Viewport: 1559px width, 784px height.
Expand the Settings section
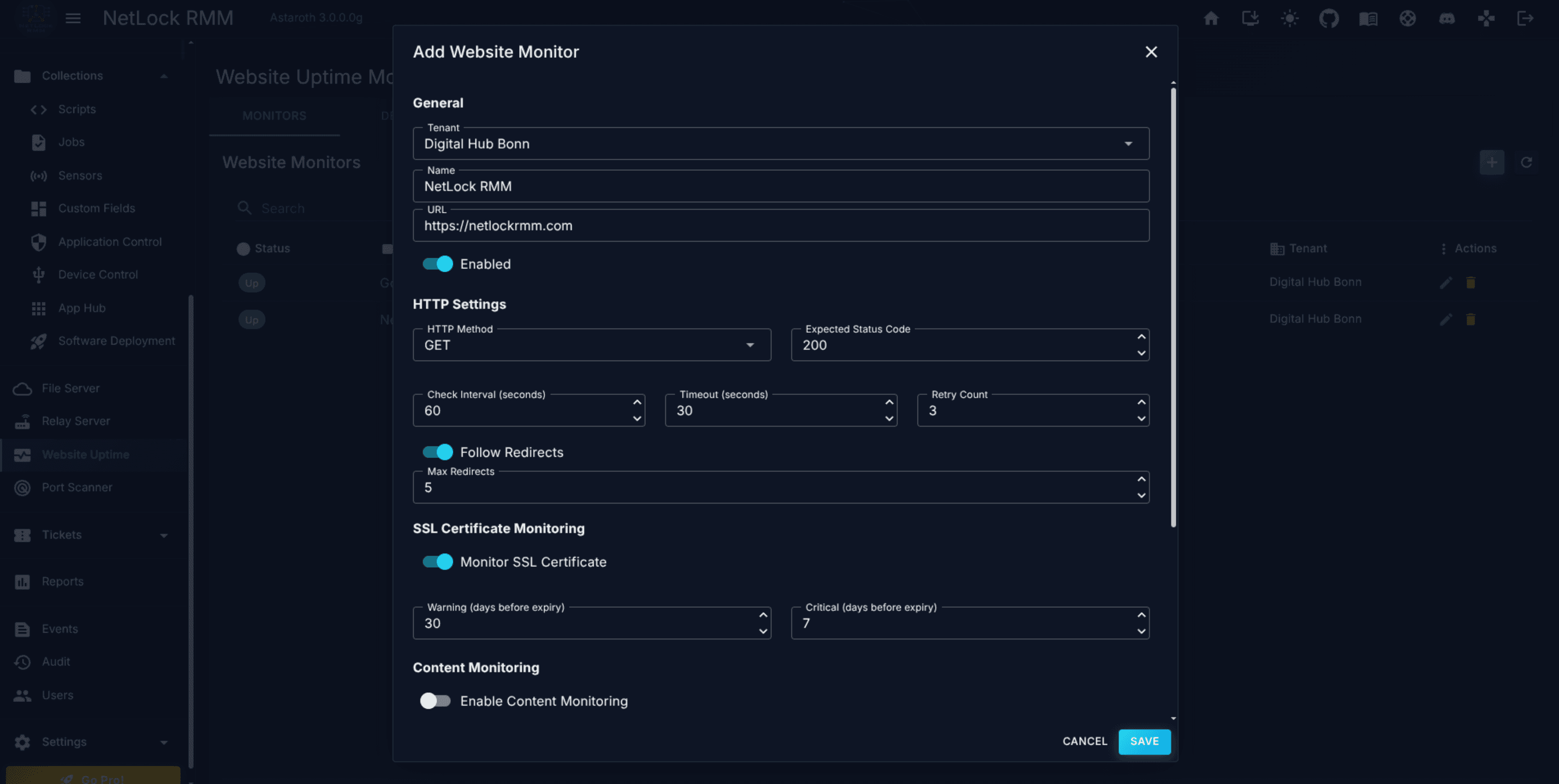163,742
